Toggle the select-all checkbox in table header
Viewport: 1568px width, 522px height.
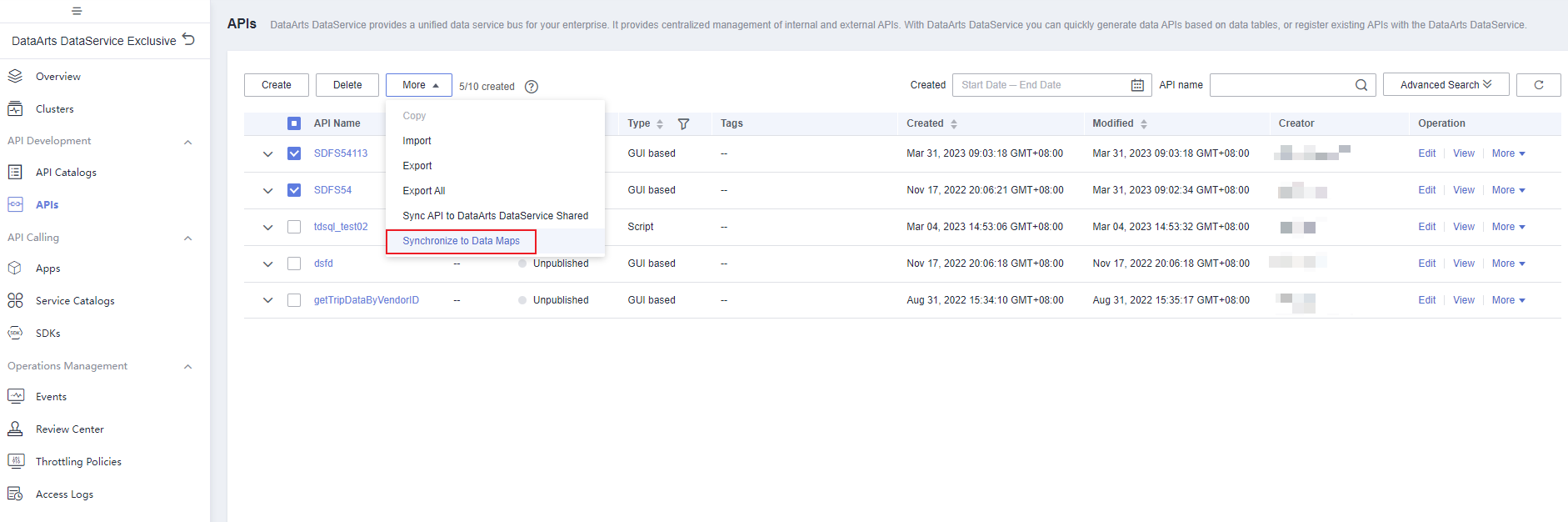[294, 123]
